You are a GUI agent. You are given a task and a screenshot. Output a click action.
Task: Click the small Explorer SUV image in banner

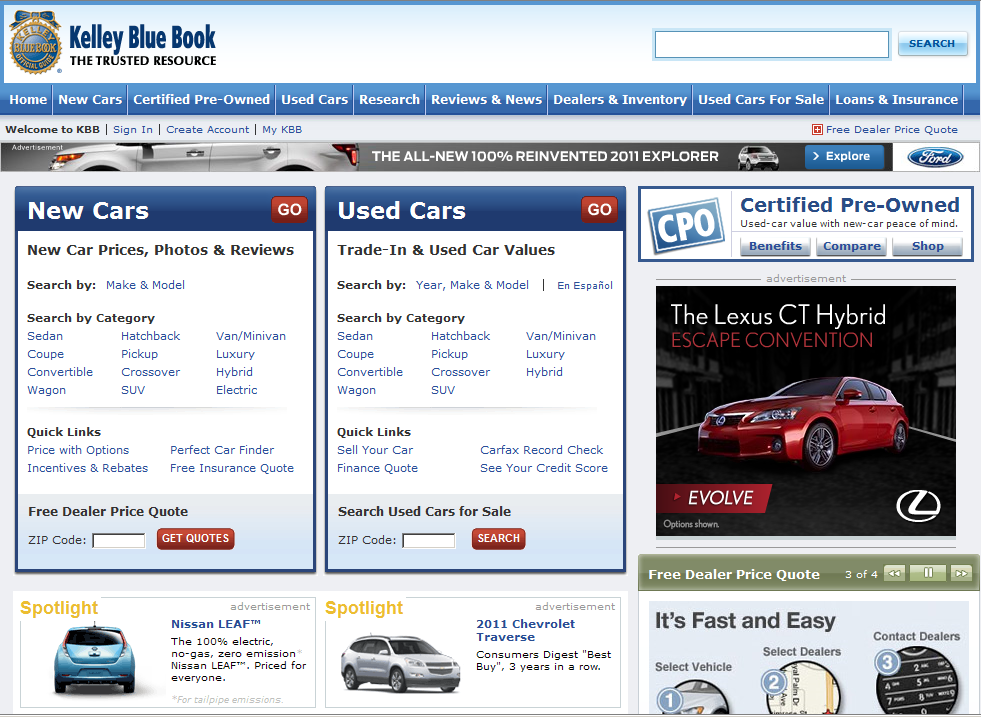click(x=758, y=158)
